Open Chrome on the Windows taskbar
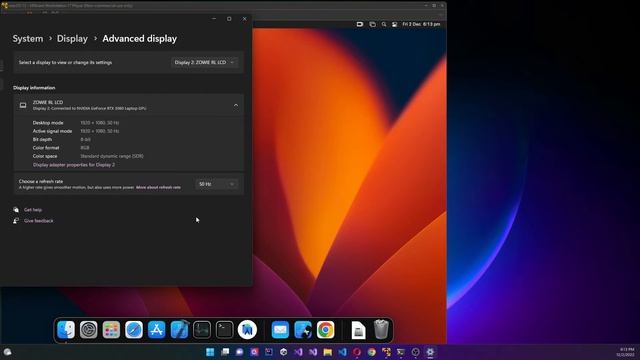 point(371,352)
